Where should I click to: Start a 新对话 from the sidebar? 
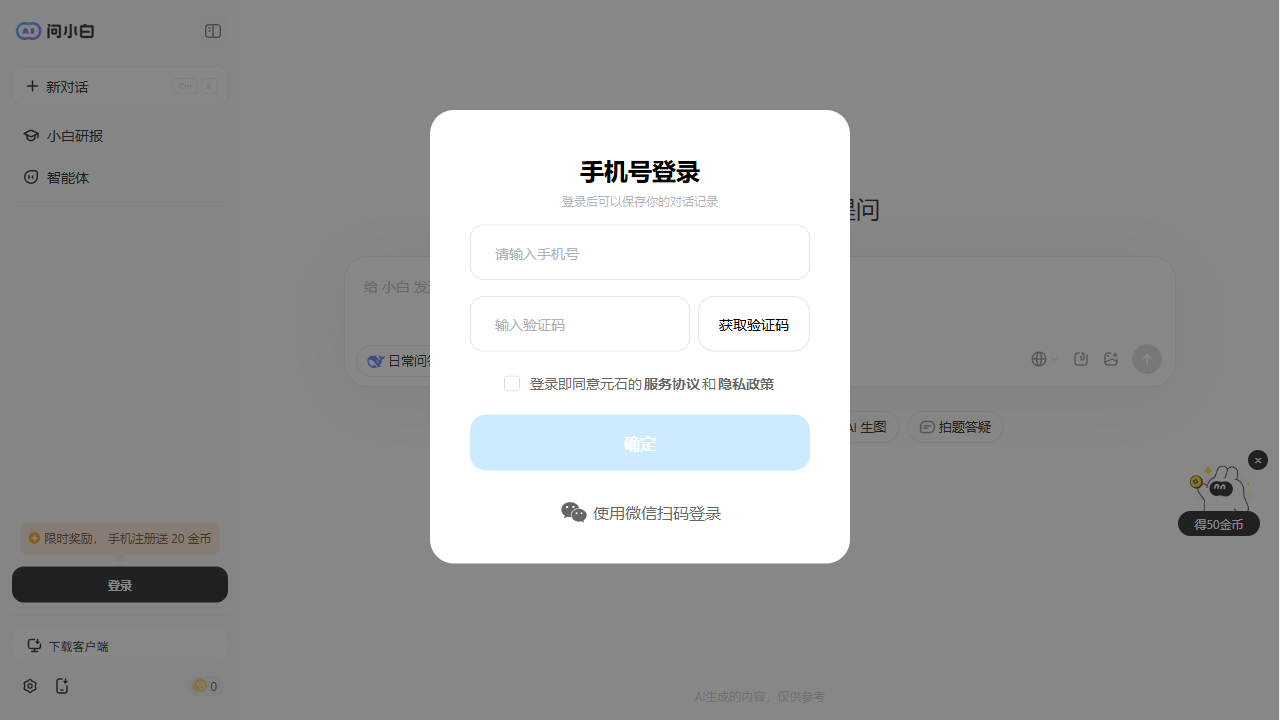68,87
